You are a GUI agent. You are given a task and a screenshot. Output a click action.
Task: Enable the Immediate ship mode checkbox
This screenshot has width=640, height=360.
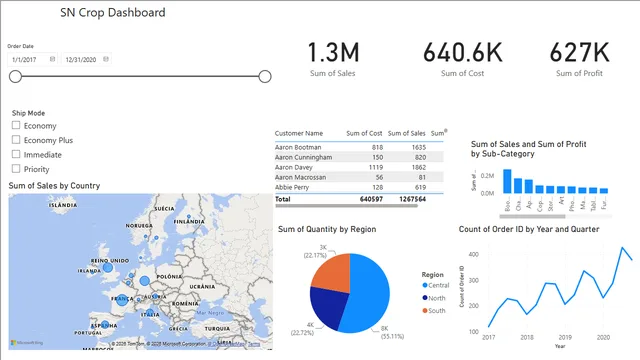(16, 154)
